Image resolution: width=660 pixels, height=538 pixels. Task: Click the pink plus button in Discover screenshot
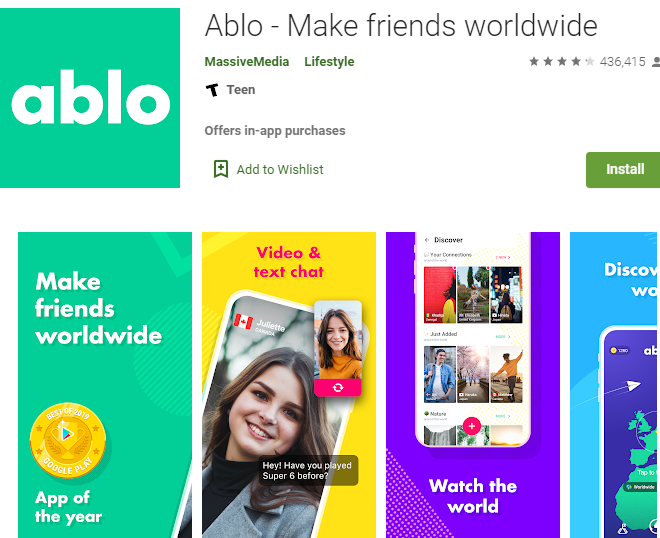tap(472, 426)
